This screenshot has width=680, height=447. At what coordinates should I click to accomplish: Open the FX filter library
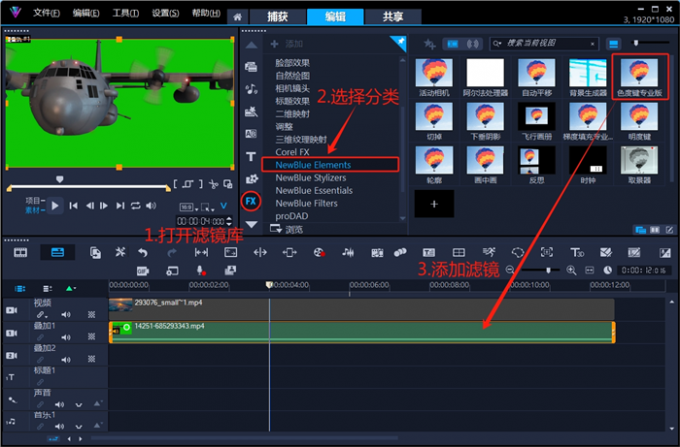click(251, 201)
